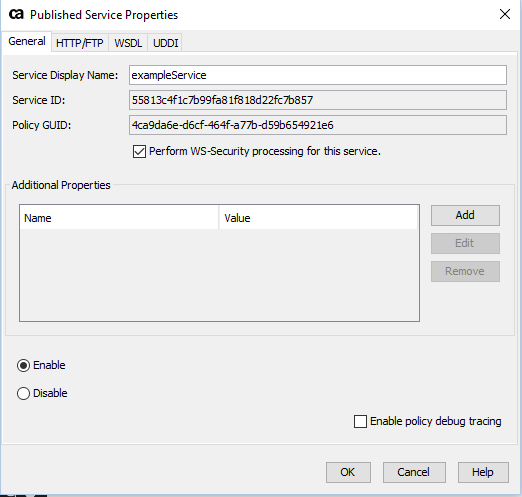Image resolution: width=522 pixels, height=497 pixels.
Task: Click the Policy GUID field
Action: (318, 125)
